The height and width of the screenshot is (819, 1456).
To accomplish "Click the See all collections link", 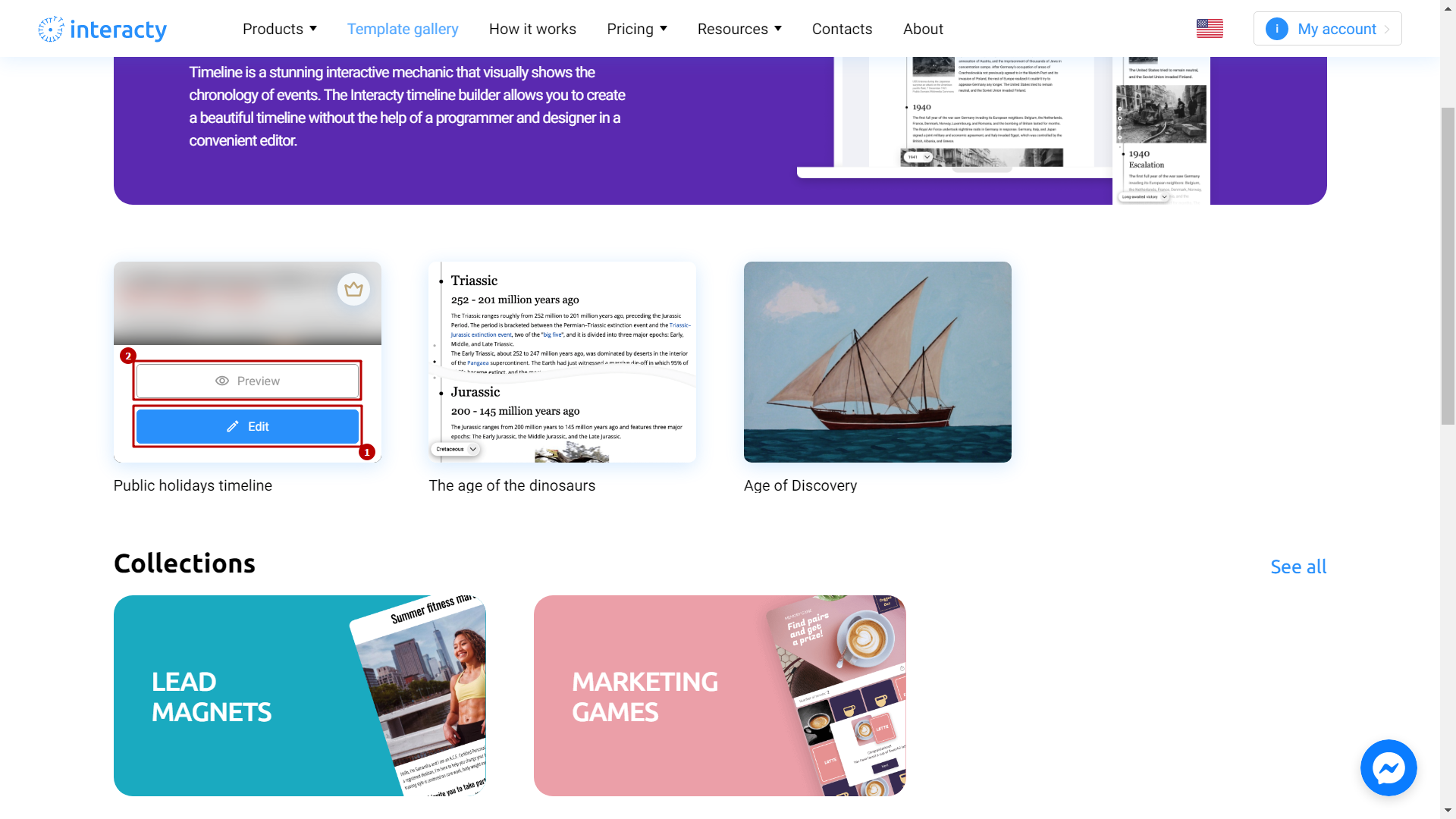I will [x=1298, y=567].
